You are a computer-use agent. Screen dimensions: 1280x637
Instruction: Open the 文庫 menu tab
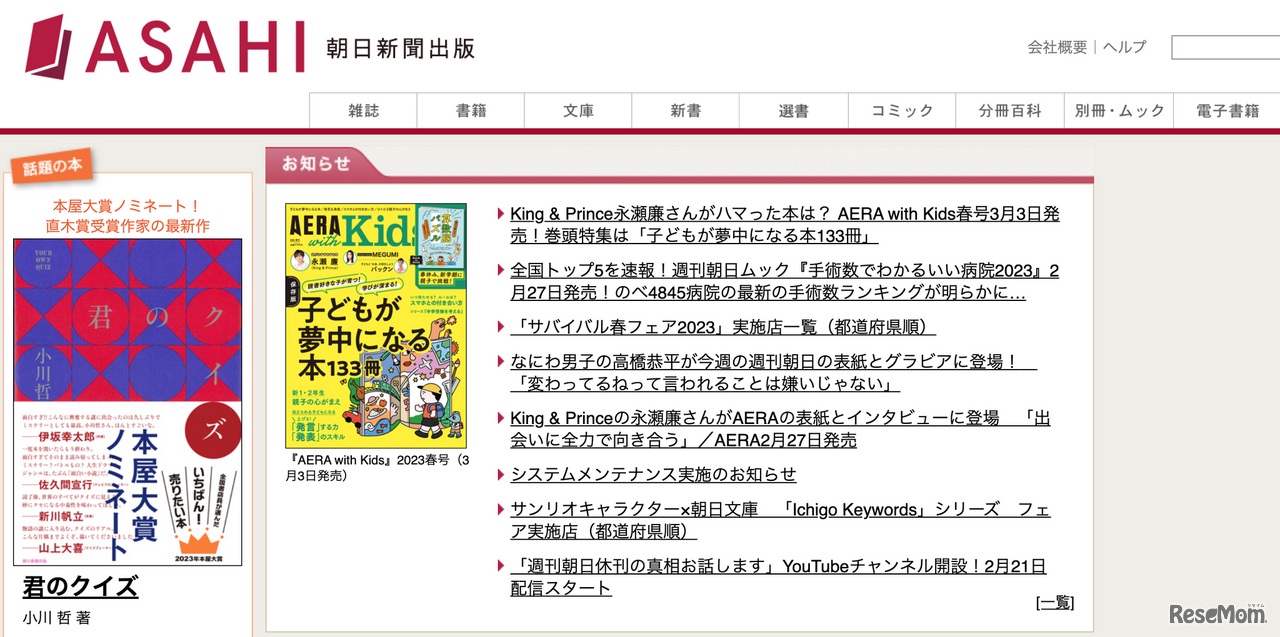pos(578,111)
